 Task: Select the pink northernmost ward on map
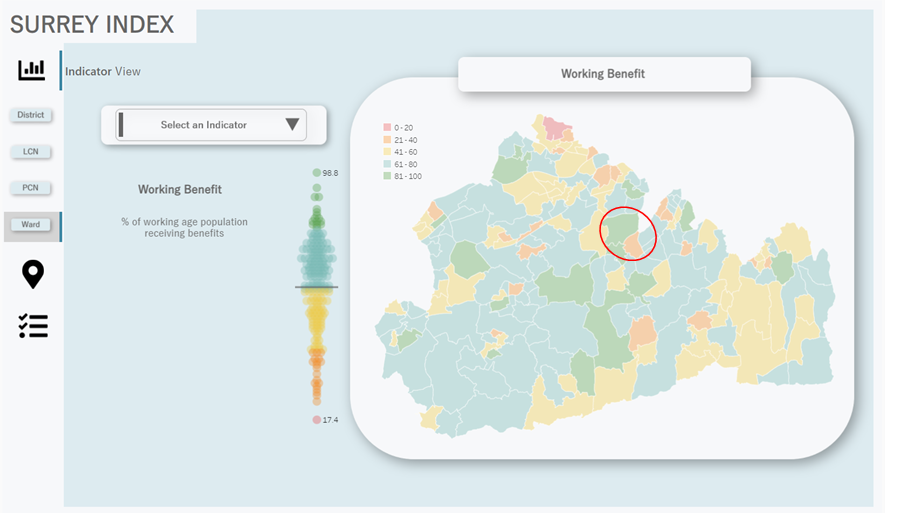point(556,128)
